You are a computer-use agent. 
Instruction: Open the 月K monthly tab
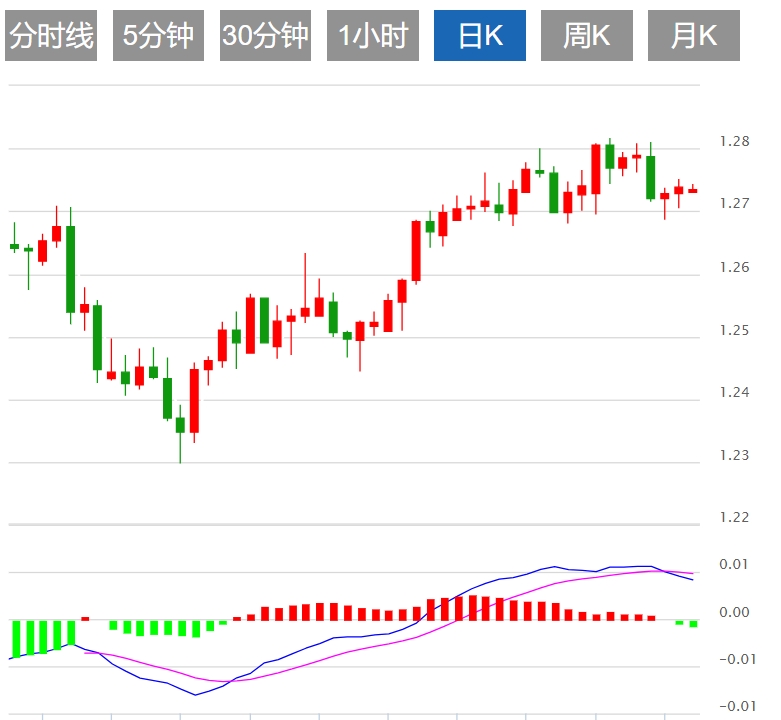point(694,37)
